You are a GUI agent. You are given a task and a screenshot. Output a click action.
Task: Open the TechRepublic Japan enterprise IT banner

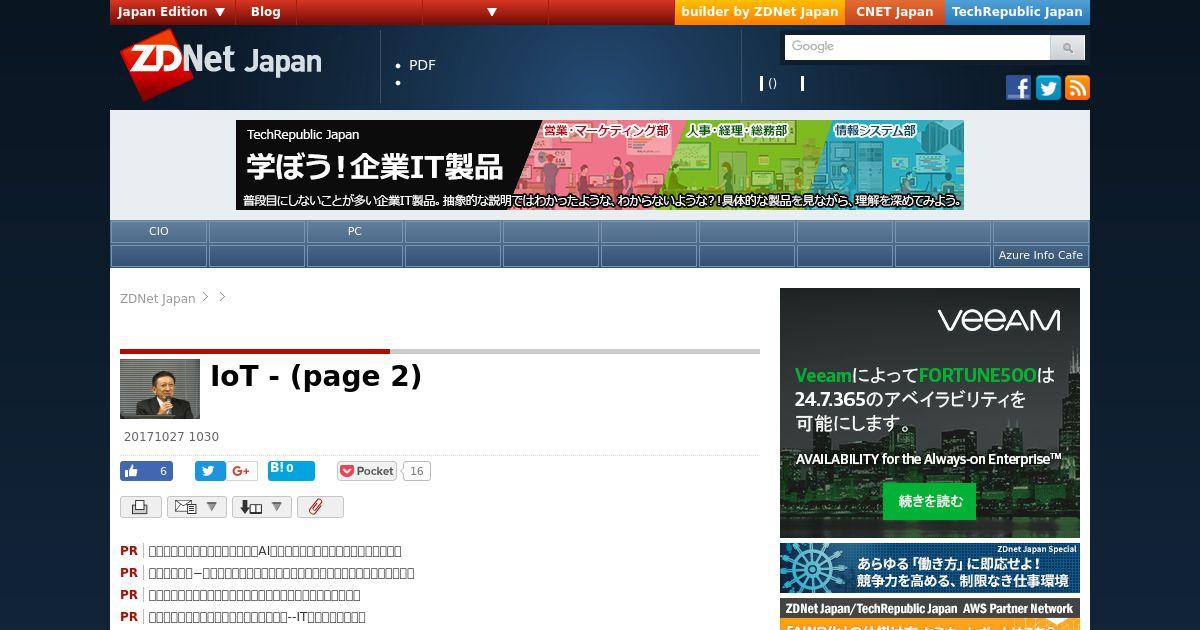(x=600, y=165)
